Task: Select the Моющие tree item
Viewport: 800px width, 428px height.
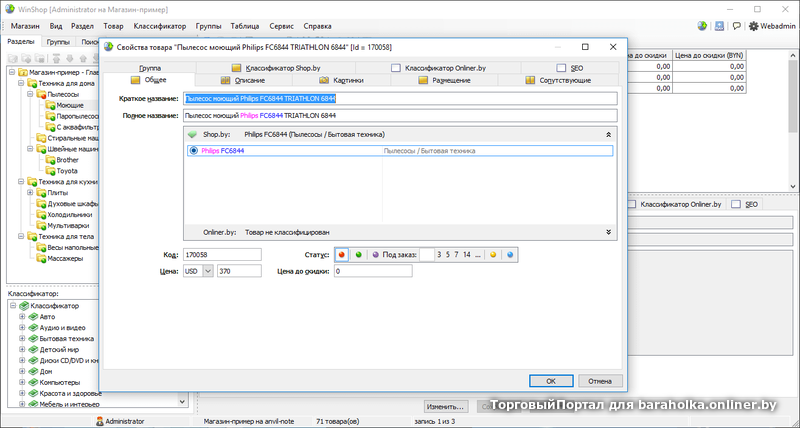Action: (x=70, y=105)
